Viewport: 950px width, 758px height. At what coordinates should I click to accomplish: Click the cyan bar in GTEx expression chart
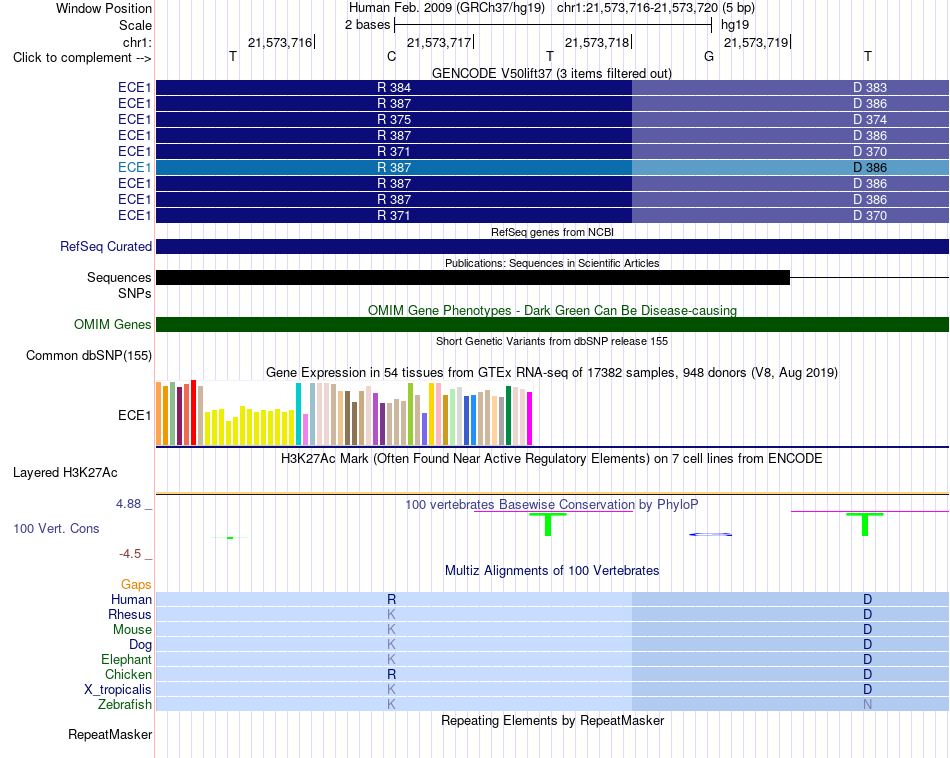[298, 414]
